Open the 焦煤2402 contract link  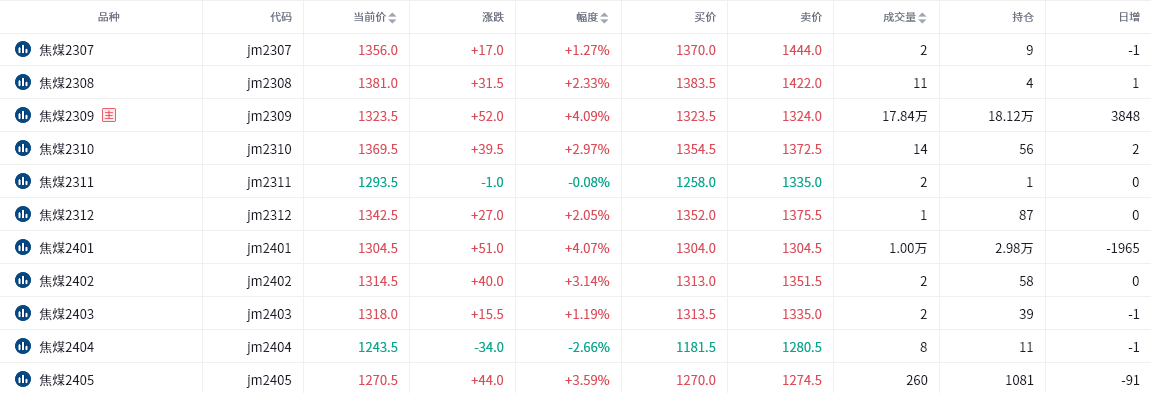point(67,281)
